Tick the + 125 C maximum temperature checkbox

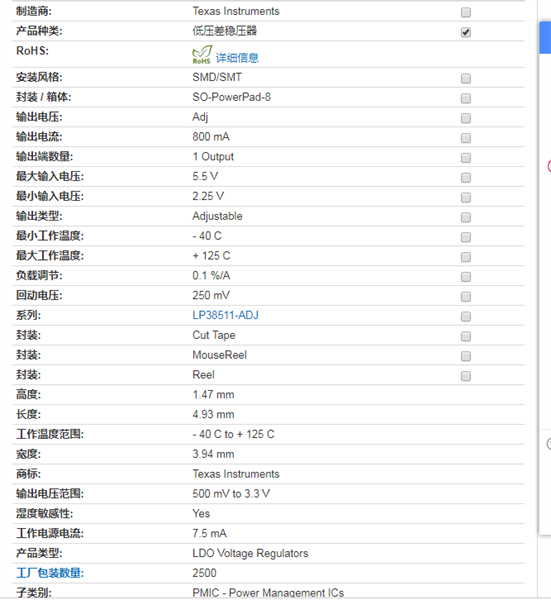click(x=466, y=257)
